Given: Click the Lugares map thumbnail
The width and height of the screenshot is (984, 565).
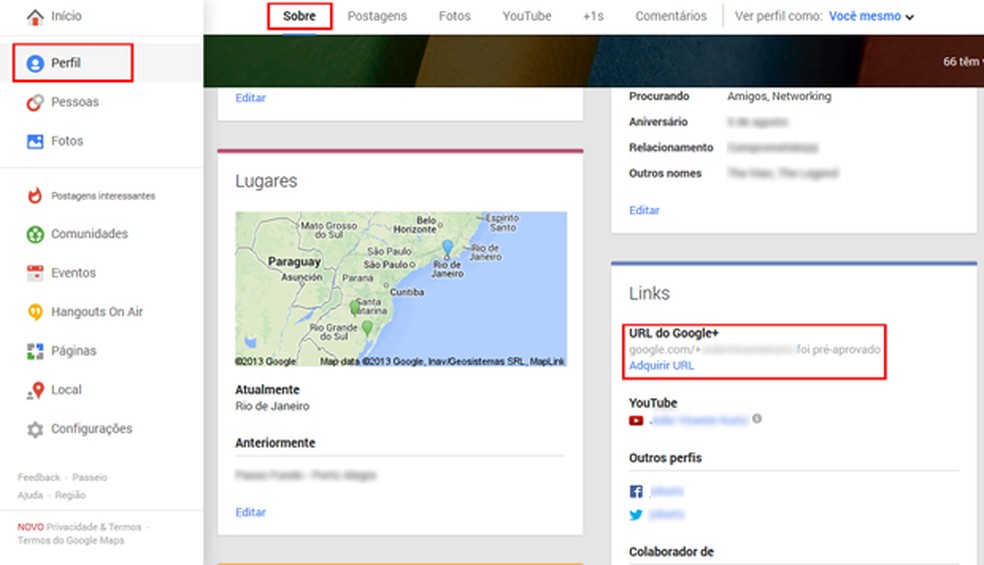Looking at the screenshot, I should [401, 289].
